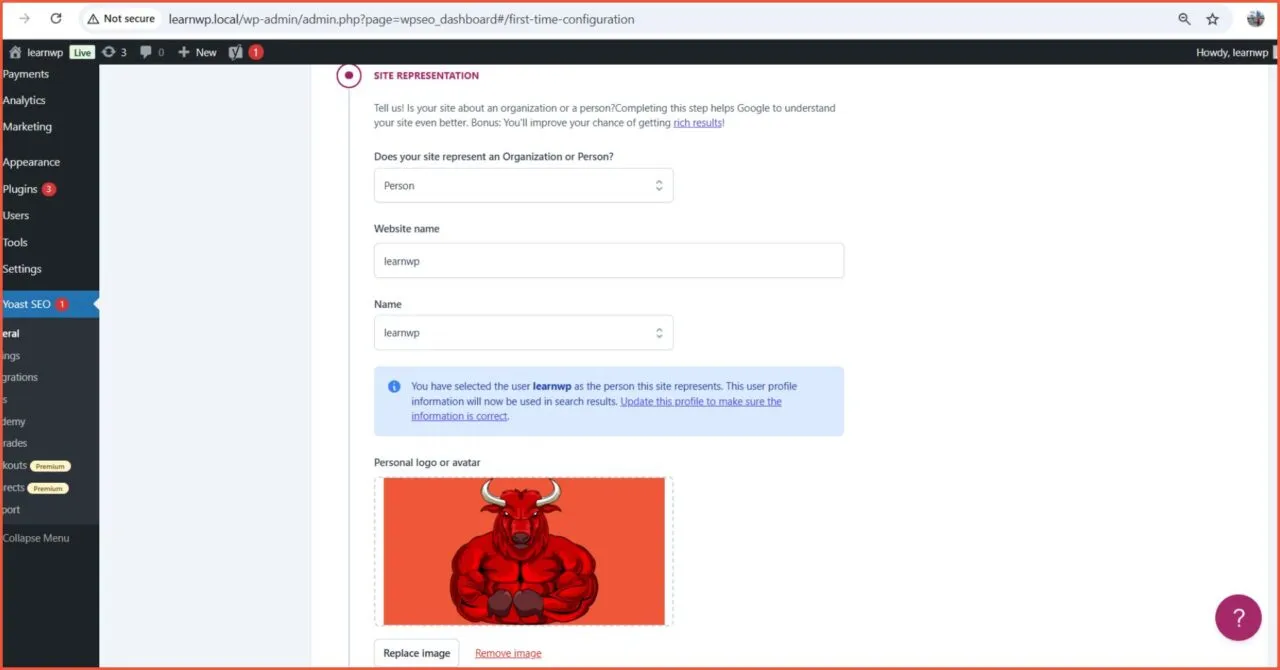Open the Name dropdown showing learnwp
This screenshot has width=1280, height=670.
coord(523,332)
